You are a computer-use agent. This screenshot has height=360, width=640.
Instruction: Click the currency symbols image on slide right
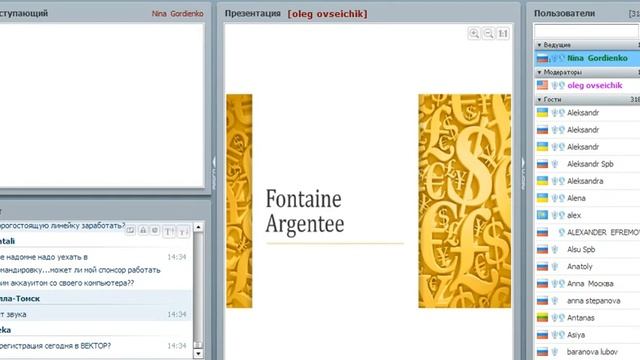click(464, 201)
